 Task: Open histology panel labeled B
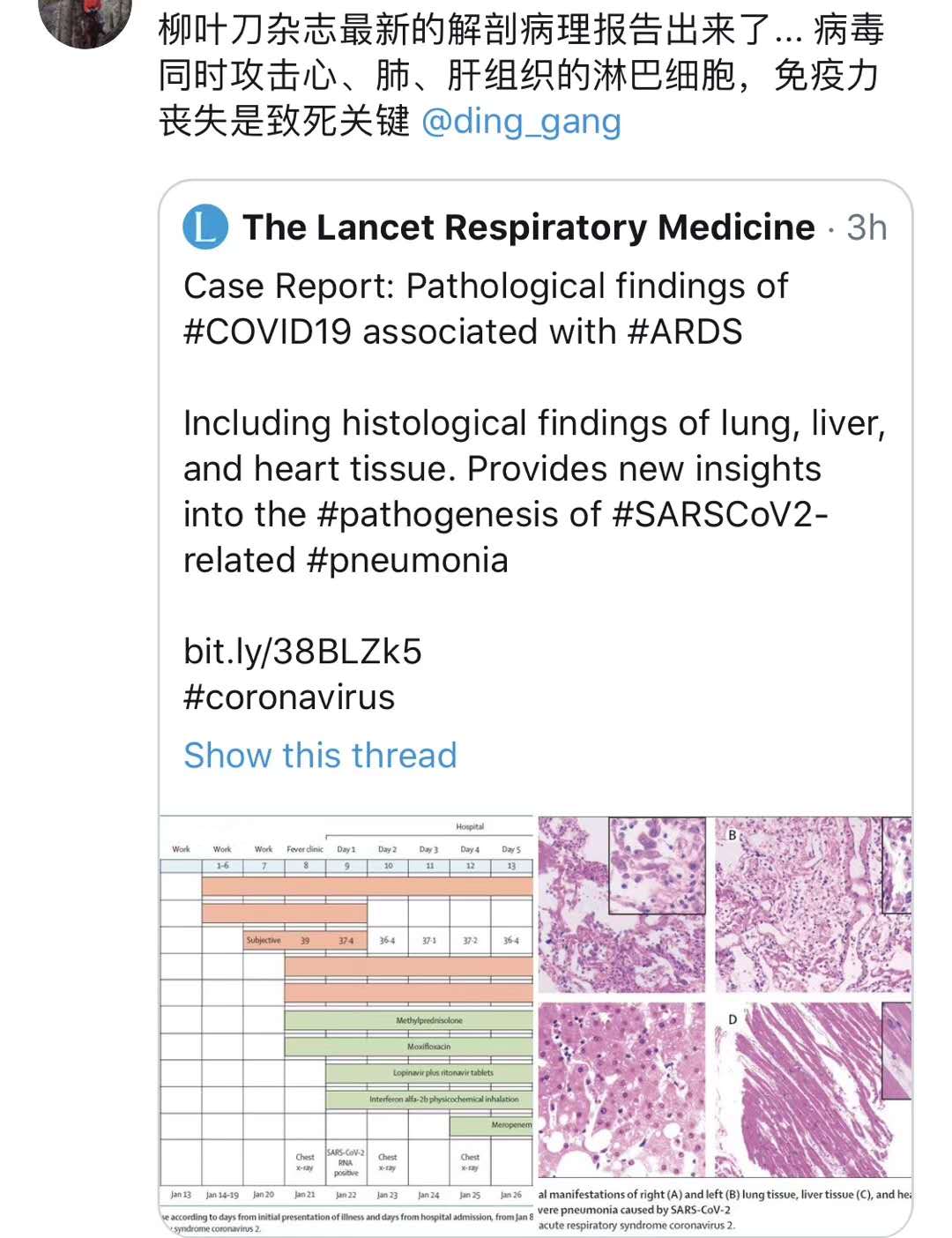pos(813,905)
